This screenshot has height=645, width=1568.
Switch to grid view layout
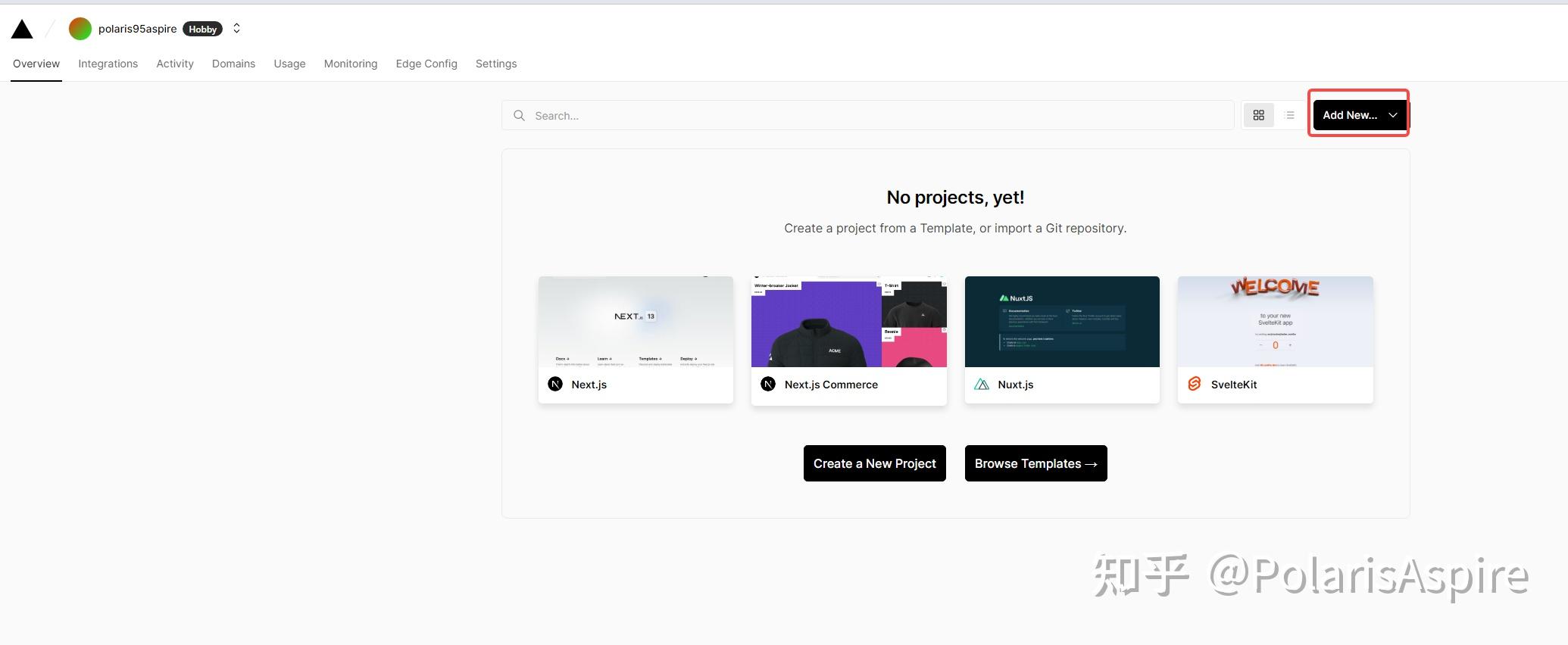(x=1259, y=115)
